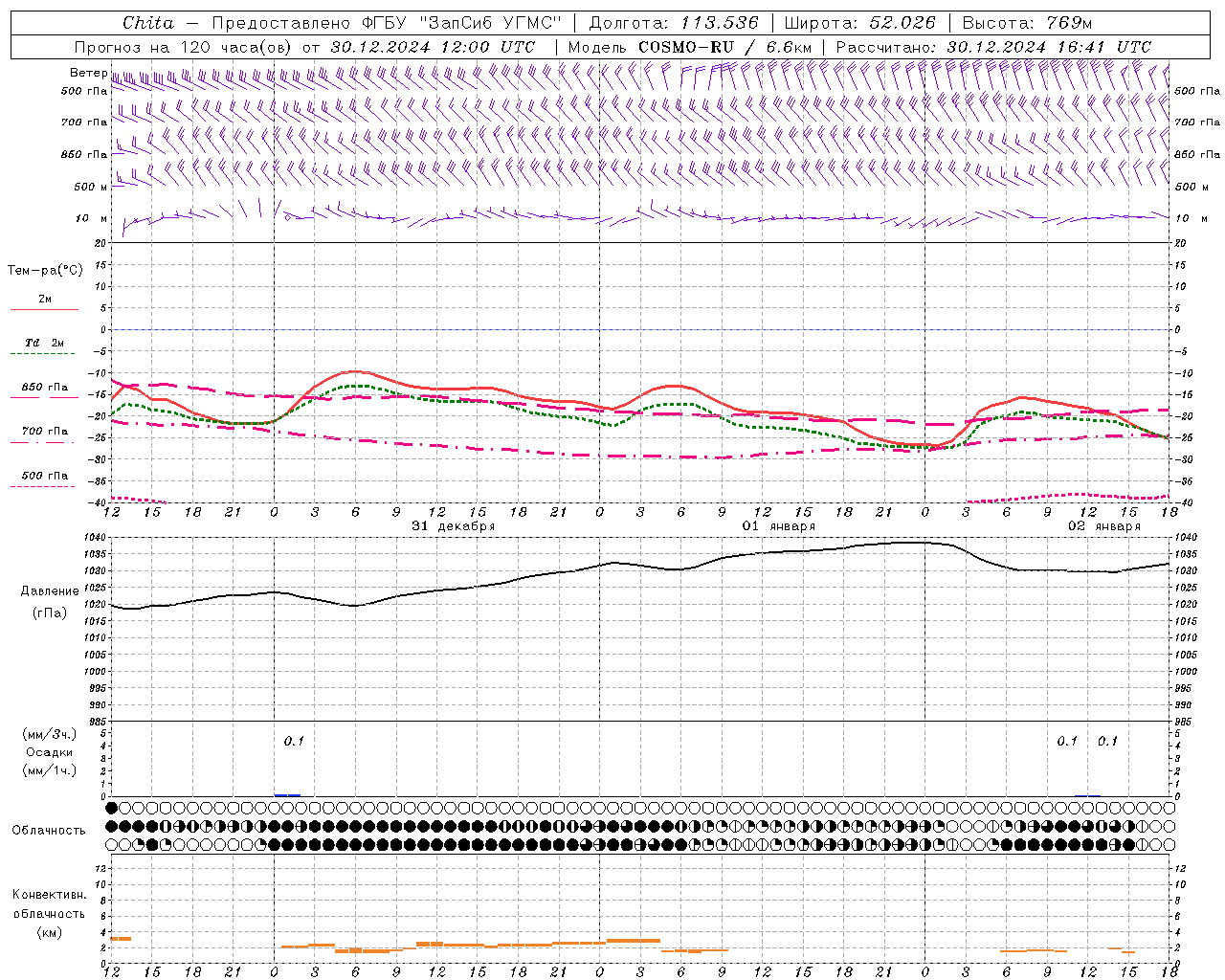Click the black pressure curve
The width and height of the screenshot is (1225, 980).
pos(639,565)
